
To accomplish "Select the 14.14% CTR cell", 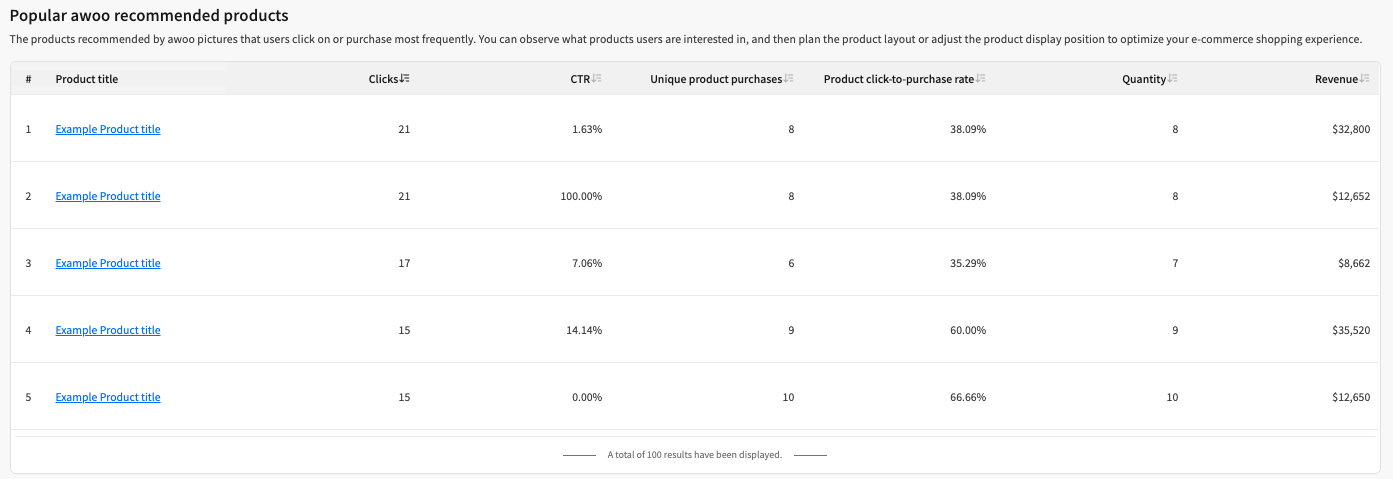I will tap(584, 330).
